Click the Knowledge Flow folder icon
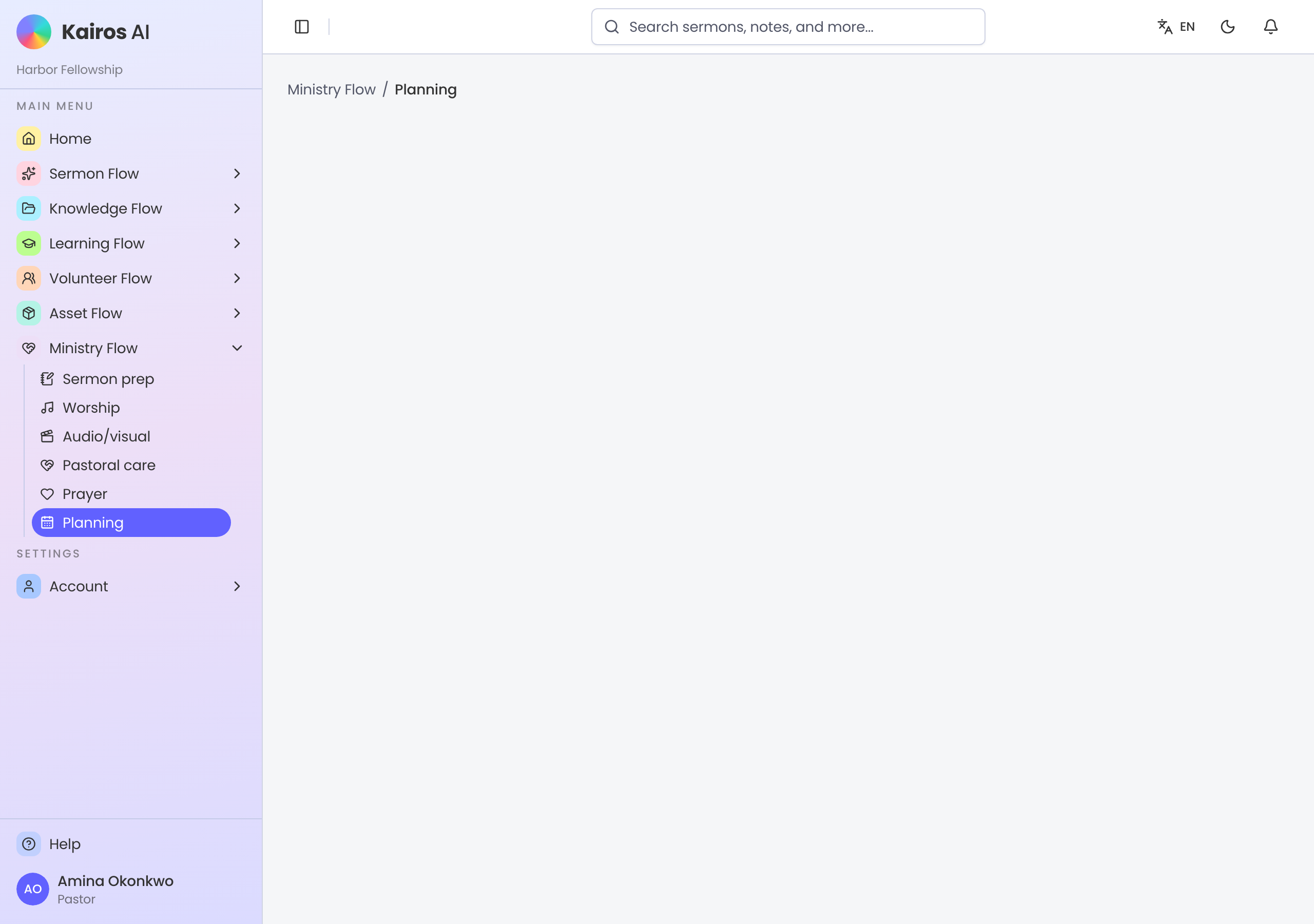 point(29,208)
